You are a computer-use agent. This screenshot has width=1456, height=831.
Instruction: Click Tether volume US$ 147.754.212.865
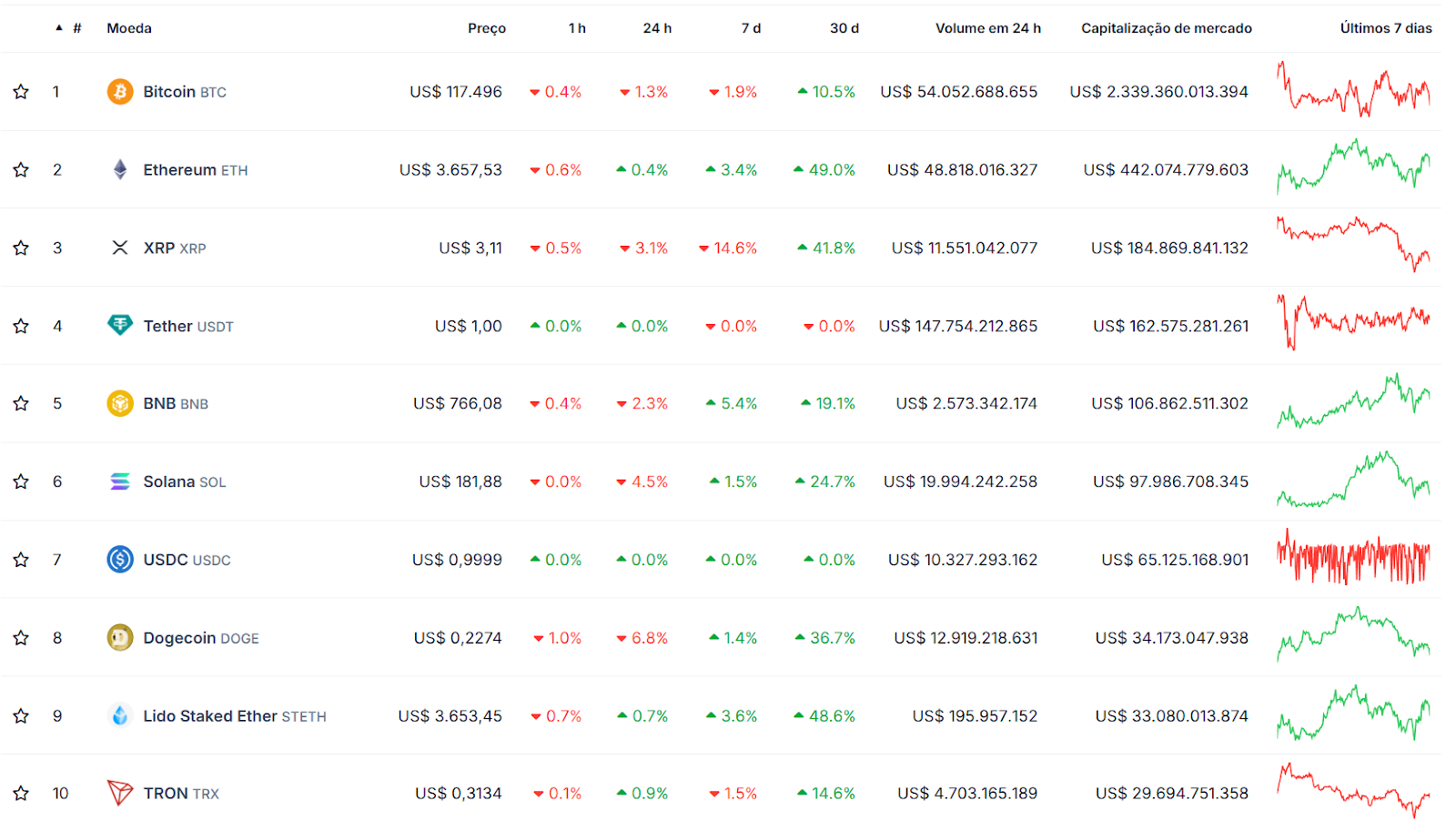point(958,326)
